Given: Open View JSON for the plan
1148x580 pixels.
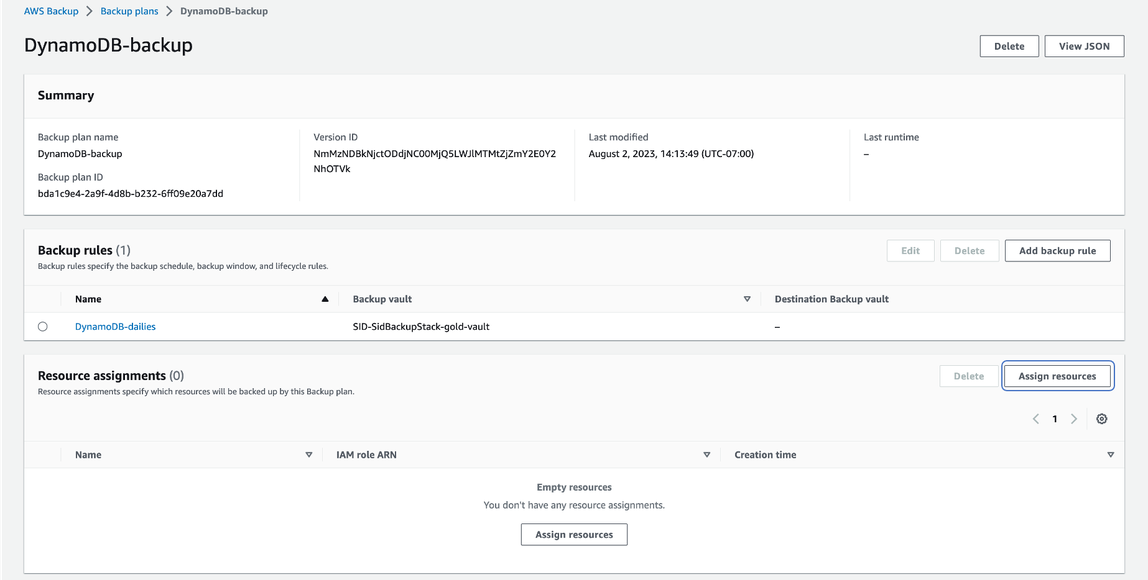Looking at the screenshot, I should [x=1084, y=46].
